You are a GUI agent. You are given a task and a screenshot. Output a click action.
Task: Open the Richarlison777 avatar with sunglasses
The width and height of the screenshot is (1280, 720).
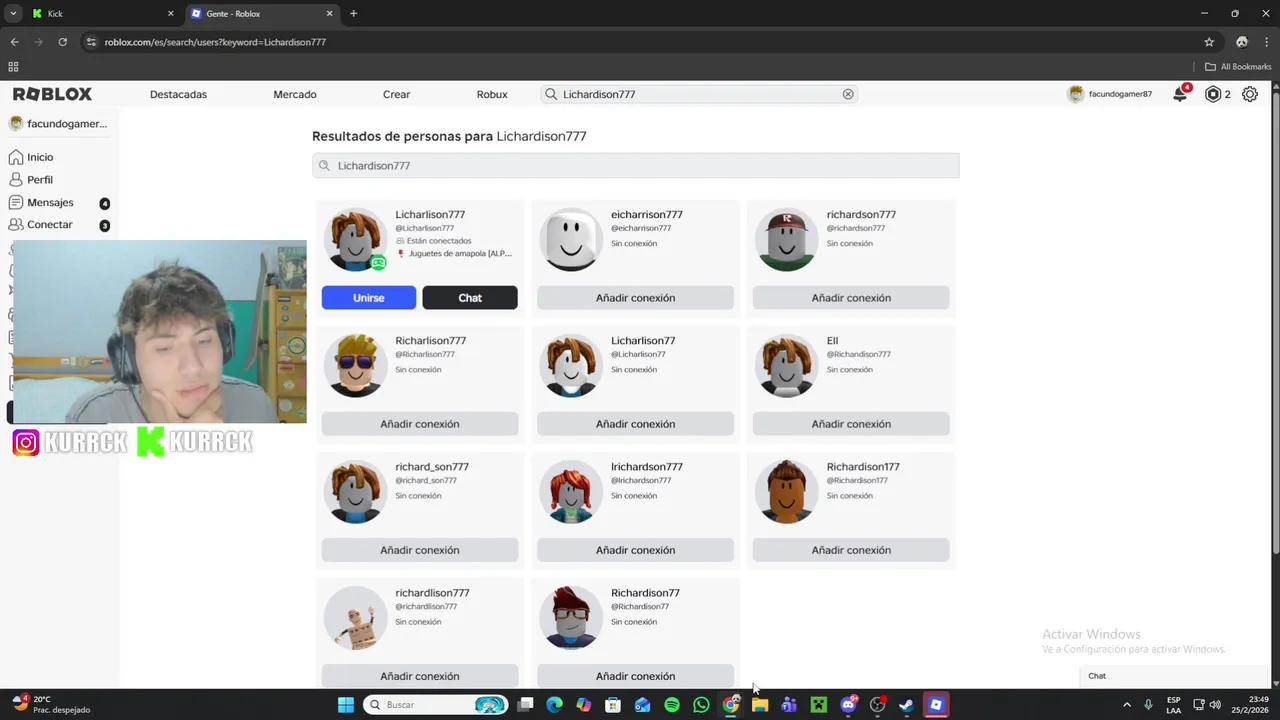point(355,366)
